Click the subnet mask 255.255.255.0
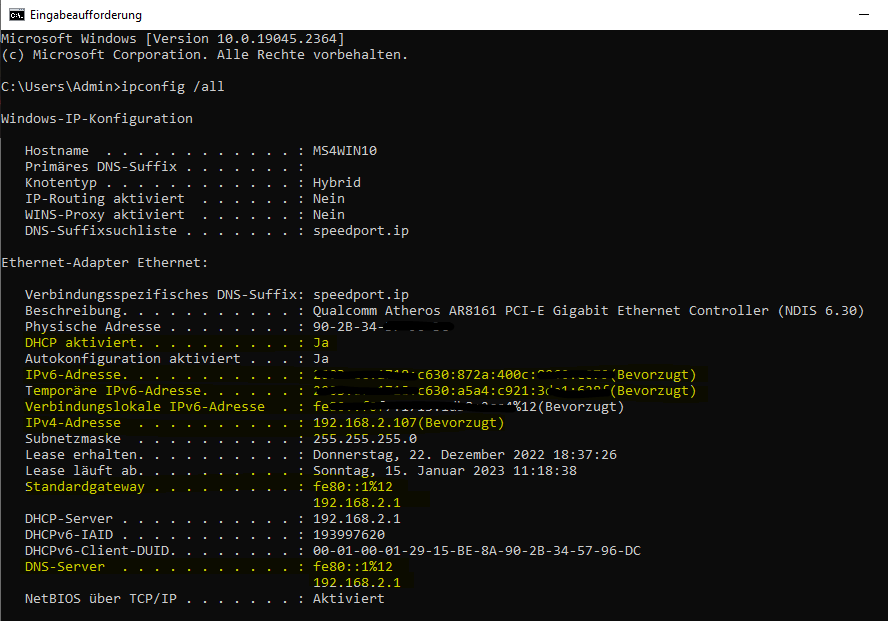 point(365,439)
